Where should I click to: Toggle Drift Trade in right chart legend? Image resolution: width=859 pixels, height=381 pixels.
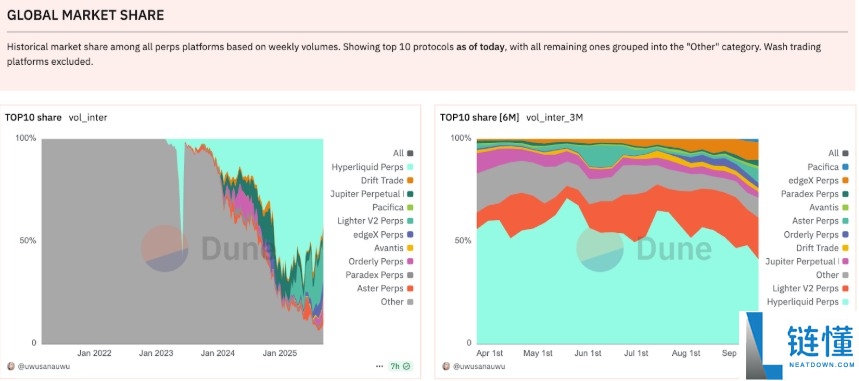click(x=822, y=248)
